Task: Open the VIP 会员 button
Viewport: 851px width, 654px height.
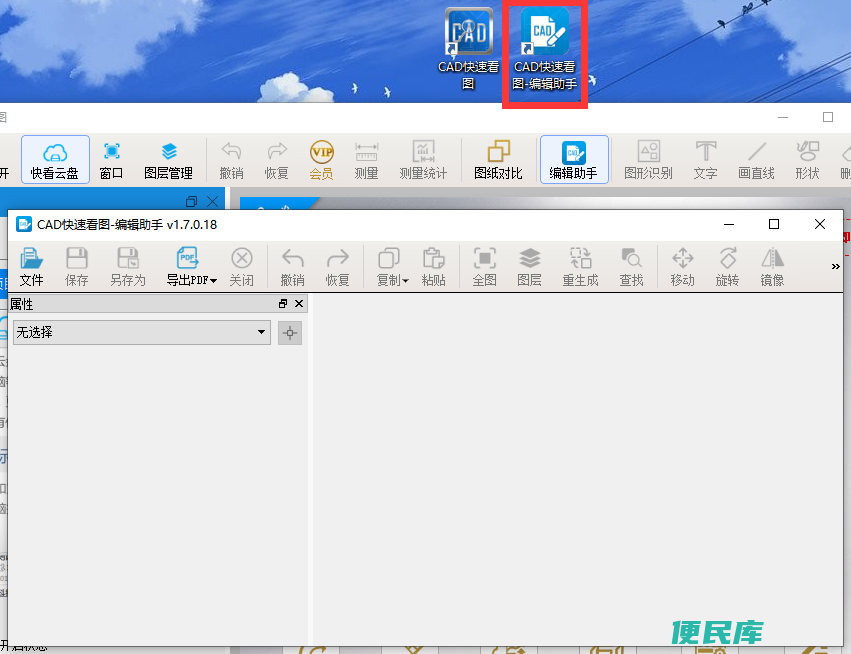Action: pos(321,160)
